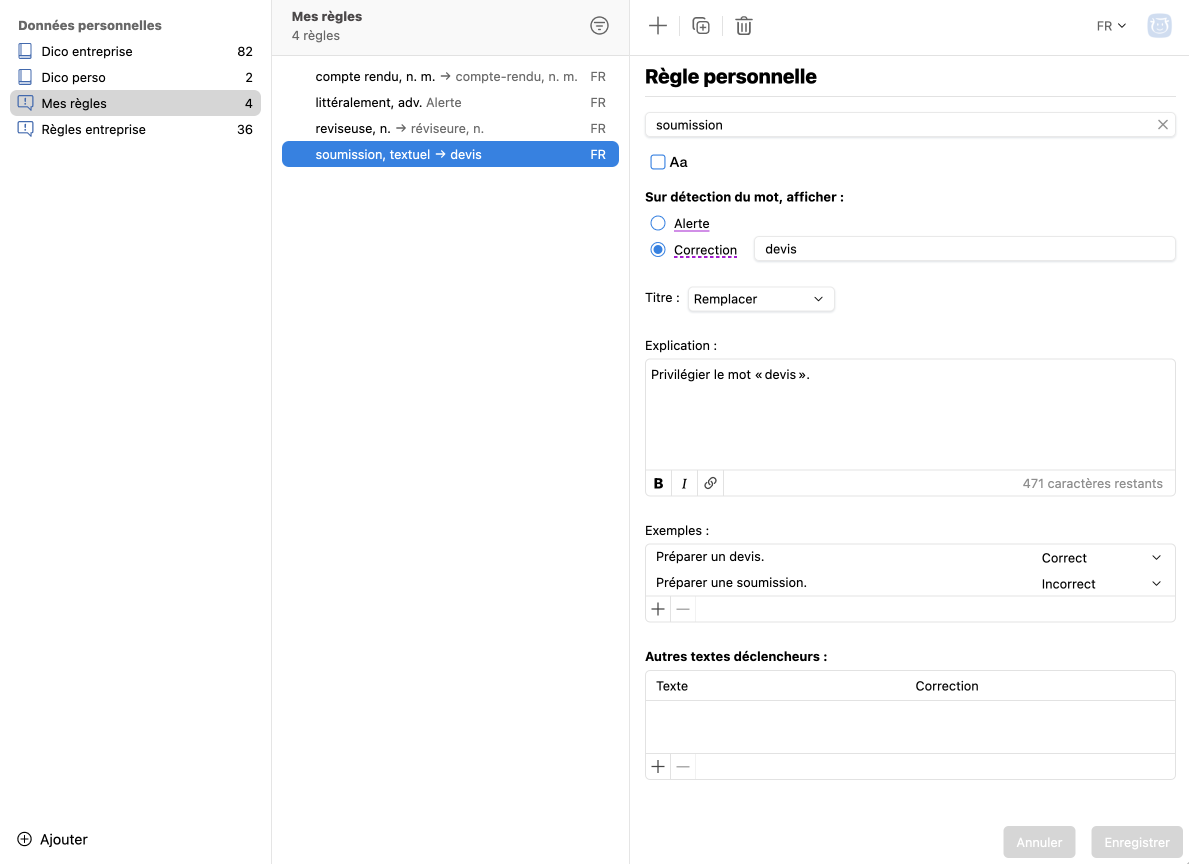Open Dico entreprise in sidebar

(87, 52)
